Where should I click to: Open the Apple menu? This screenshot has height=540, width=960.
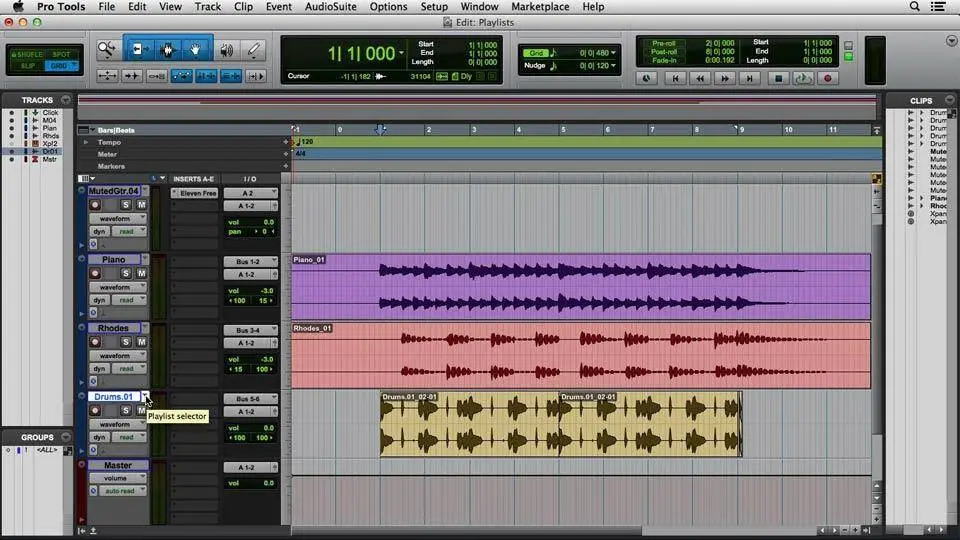point(18,7)
